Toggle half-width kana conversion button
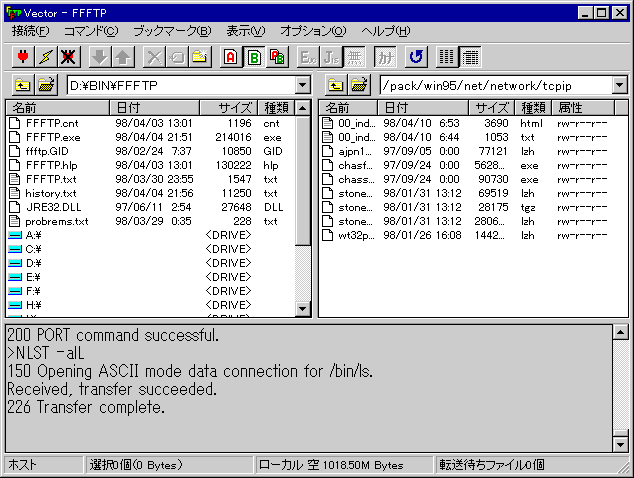 (x=385, y=57)
